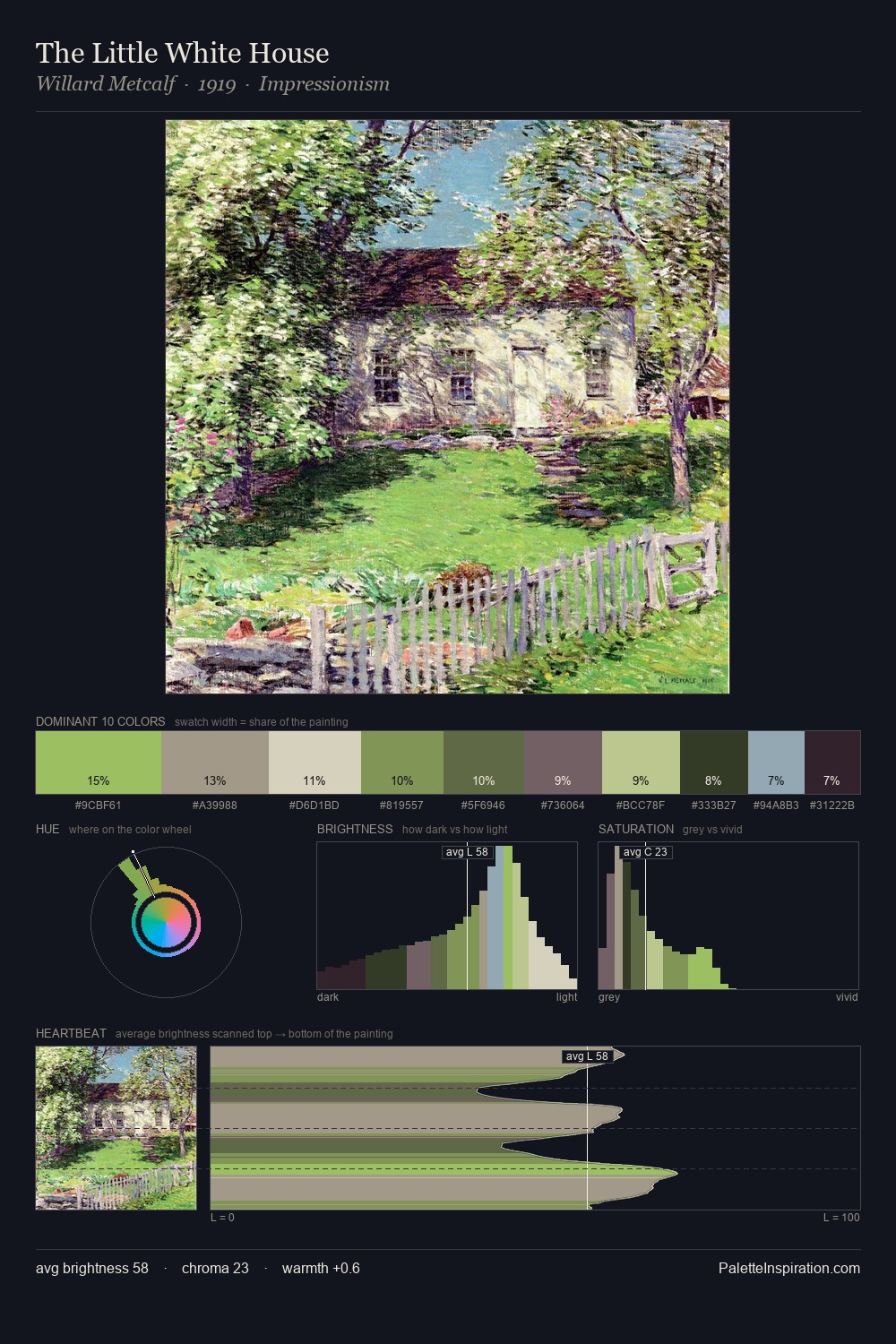The width and height of the screenshot is (896, 1344).
Task: Click the #9CBF61 light green swatch
Action: (x=99, y=762)
